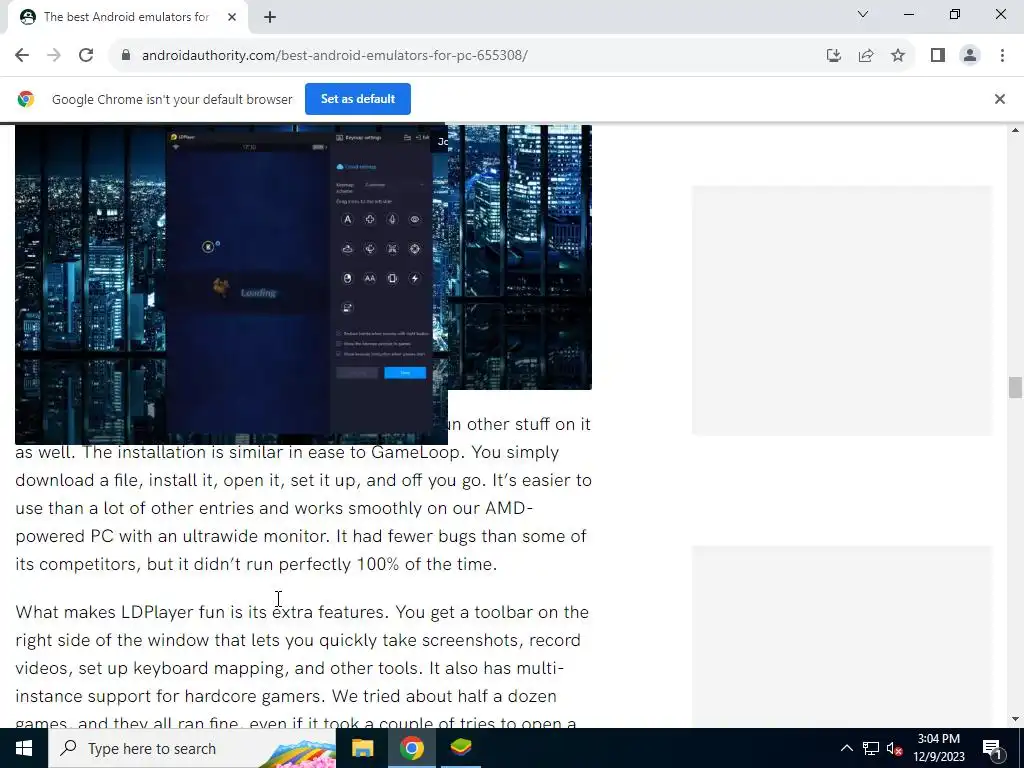Close the Android emulators tab
This screenshot has height=768, width=1024.
(x=232, y=17)
